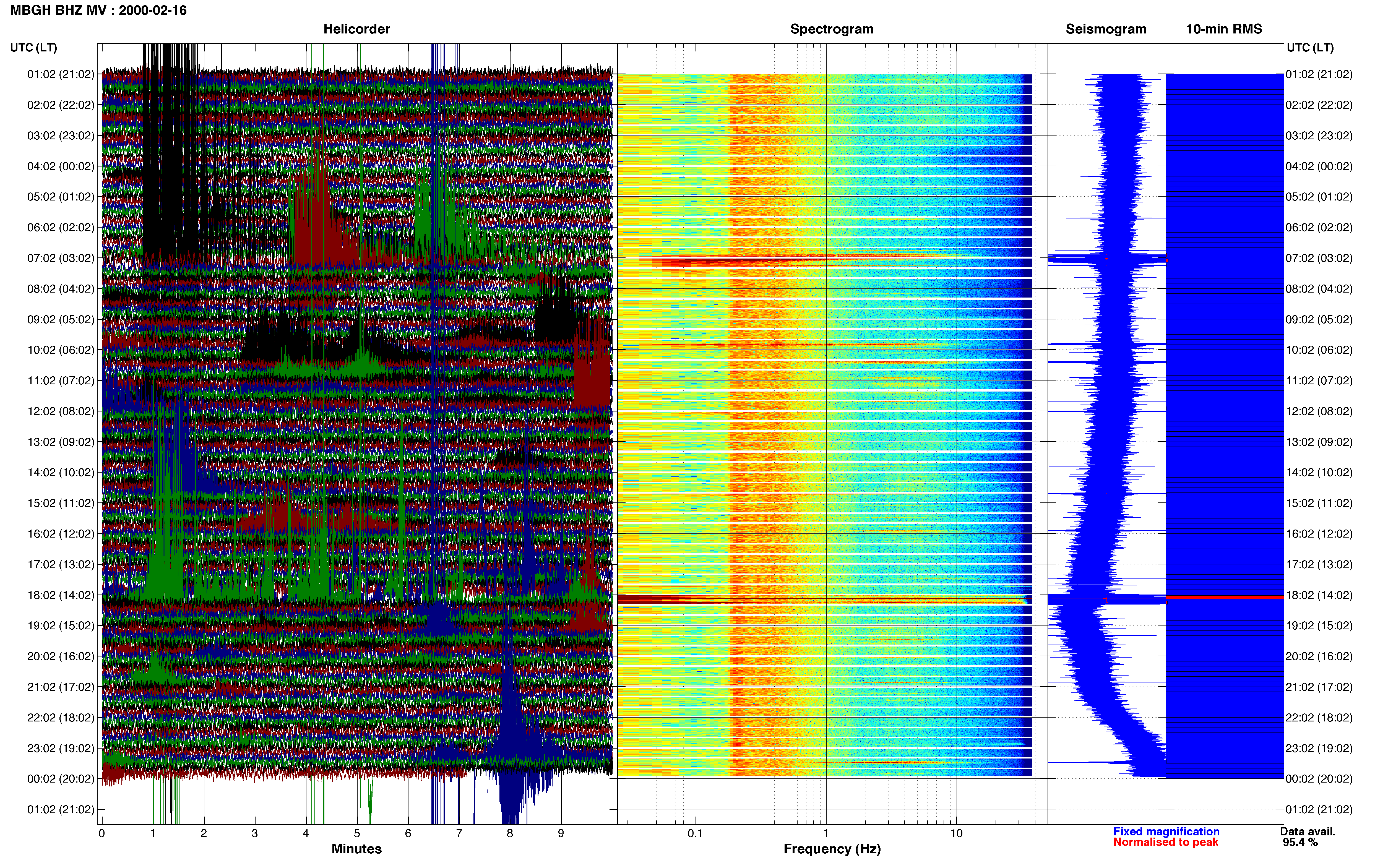Click left time label '21:02 (17:02)'
1388x868 pixels.
click(x=60, y=687)
